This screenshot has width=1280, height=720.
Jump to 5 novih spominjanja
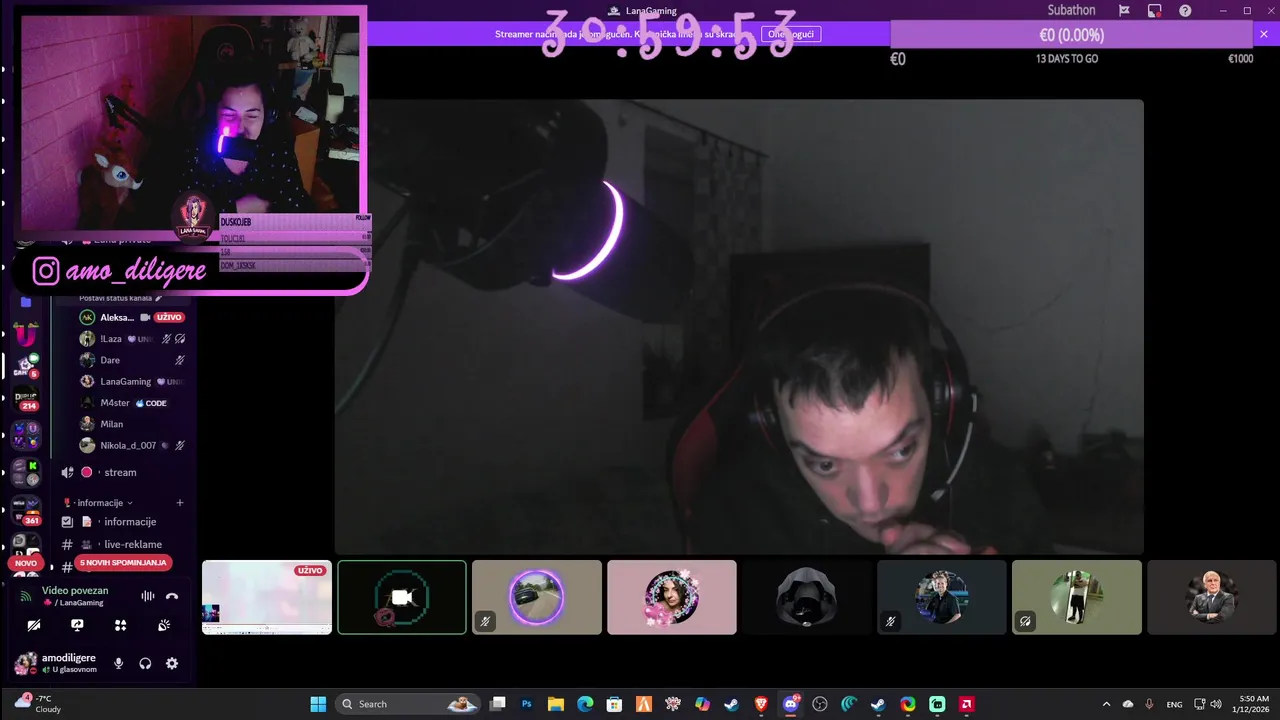123,563
